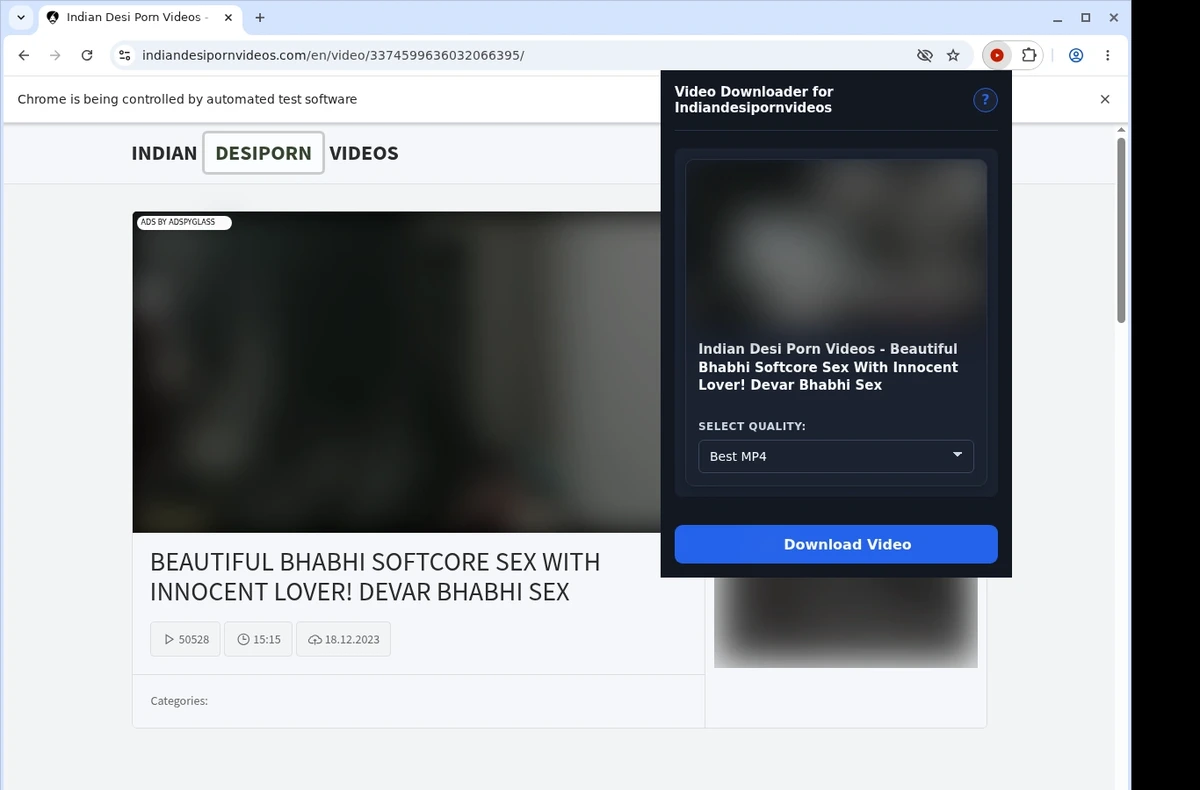Click the video title heading on the page
This screenshot has width=1200, height=790.
375,576
